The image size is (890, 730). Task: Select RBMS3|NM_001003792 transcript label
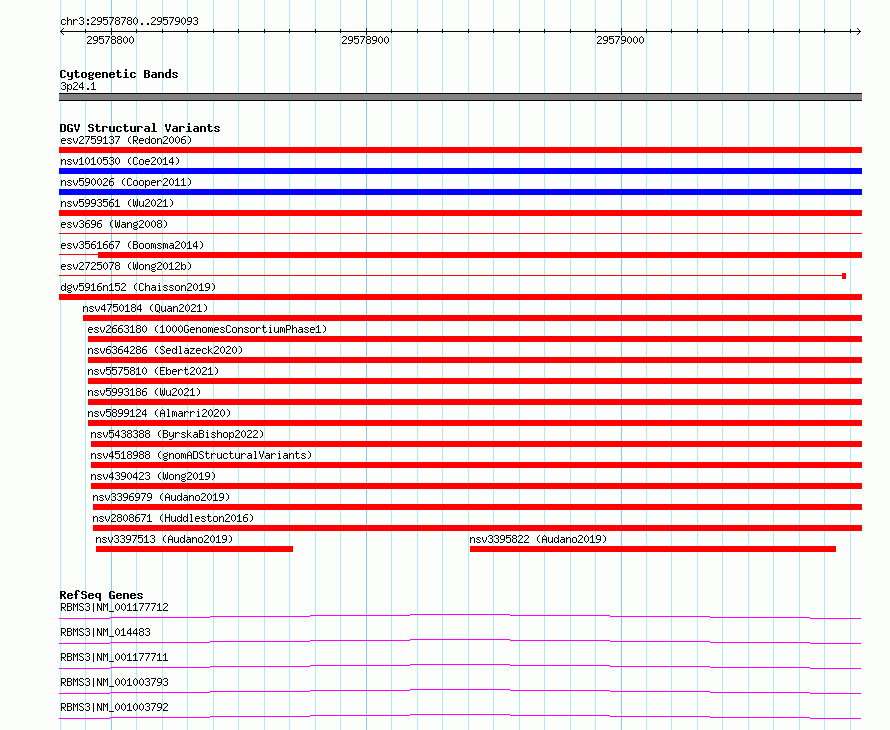tap(114, 707)
